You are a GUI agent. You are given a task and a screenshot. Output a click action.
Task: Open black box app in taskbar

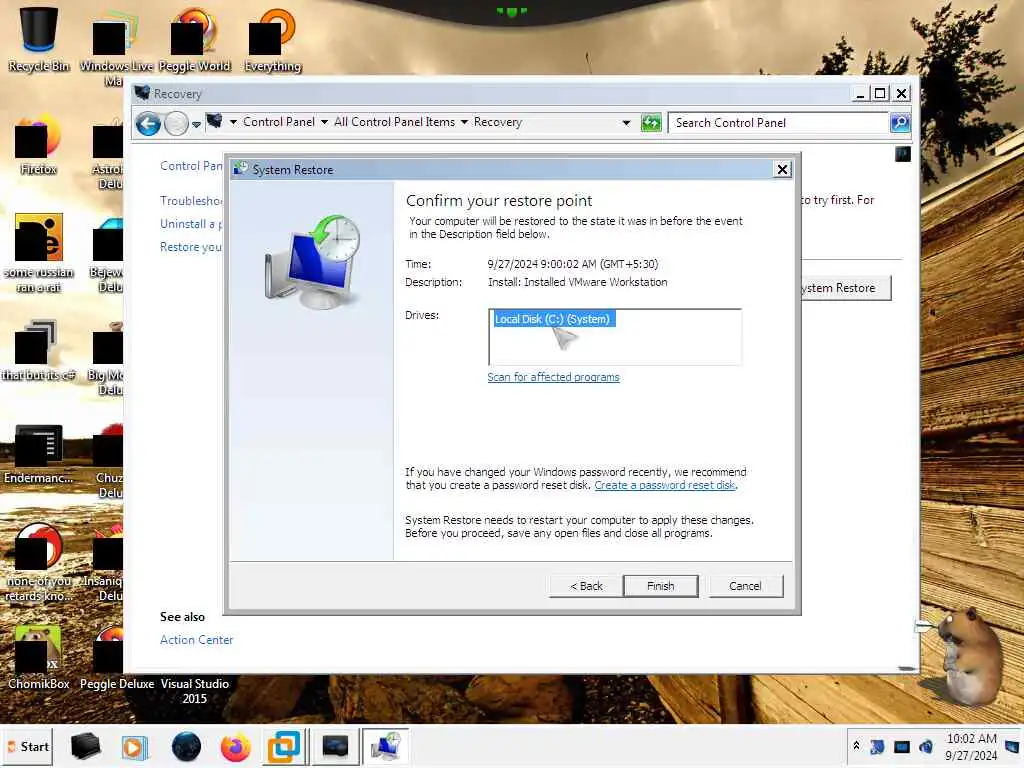click(x=85, y=746)
